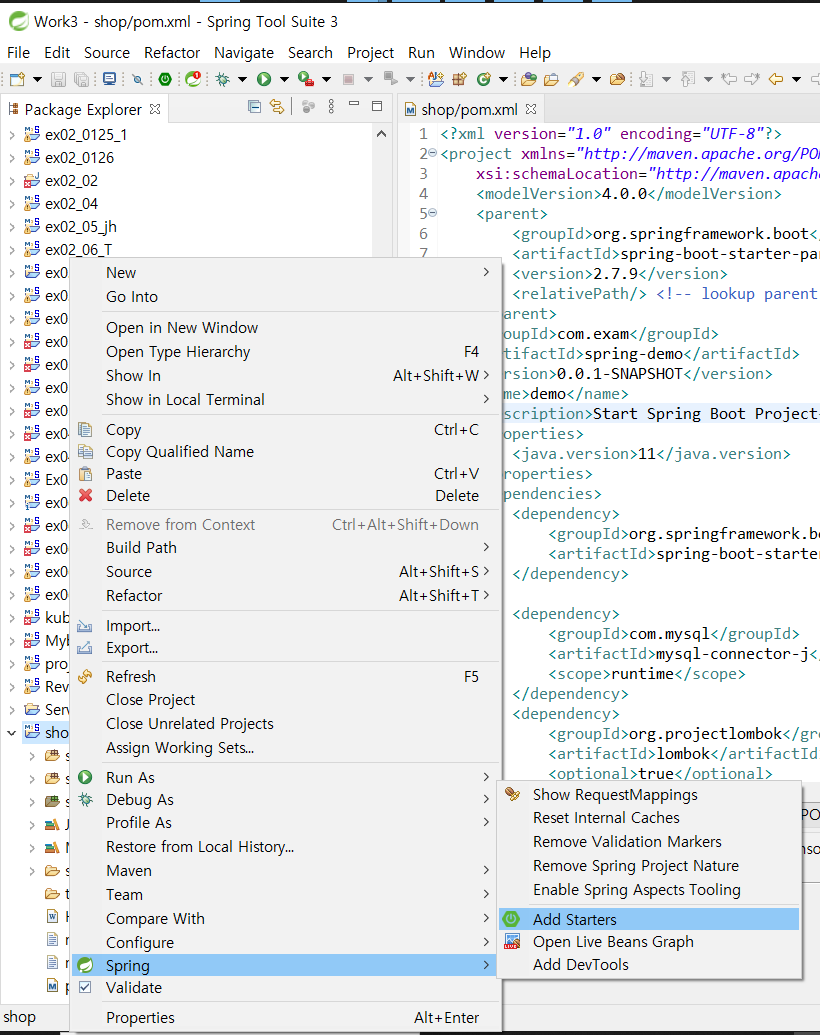Select the ex02_05_jh project
Viewport: 820px width, 1035px height.
(x=81, y=227)
